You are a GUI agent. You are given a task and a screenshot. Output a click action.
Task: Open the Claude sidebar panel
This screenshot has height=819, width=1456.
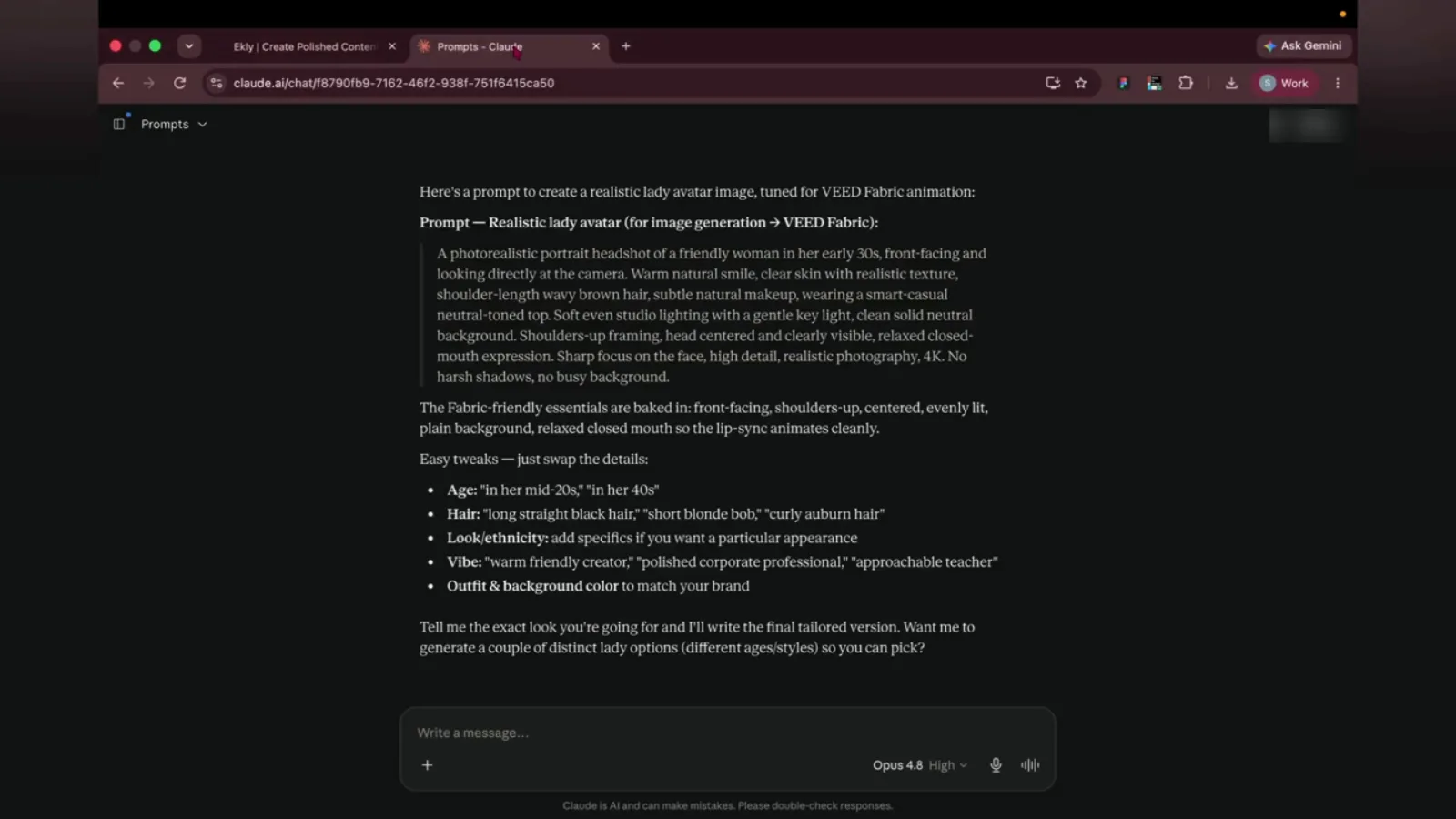tap(119, 124)
